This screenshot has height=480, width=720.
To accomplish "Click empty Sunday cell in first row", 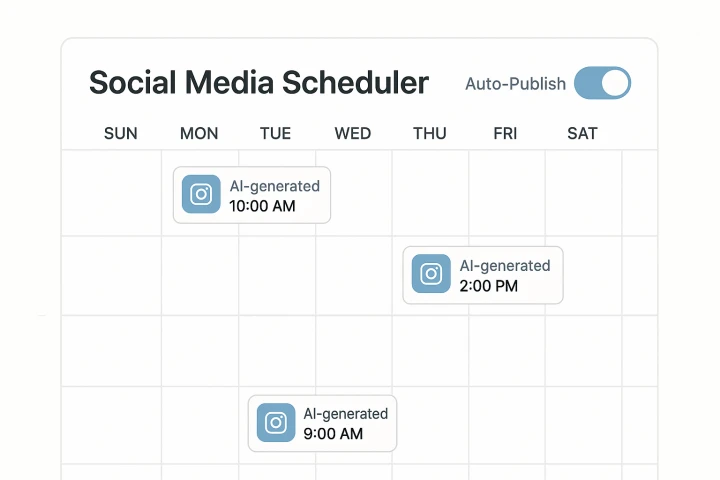I will click(112, 193).
